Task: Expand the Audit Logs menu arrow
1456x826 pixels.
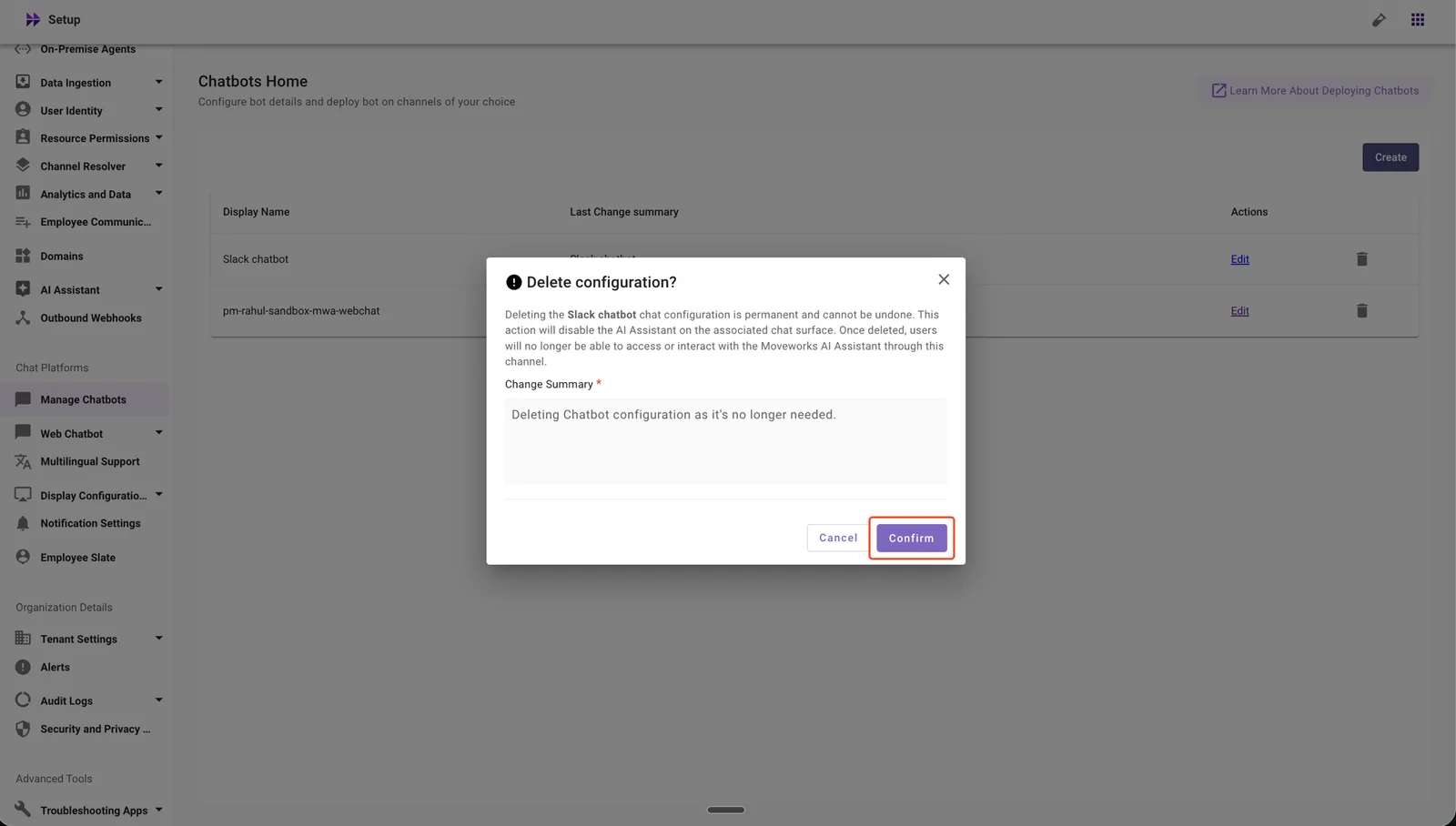Action: click(x=158, y=700)
